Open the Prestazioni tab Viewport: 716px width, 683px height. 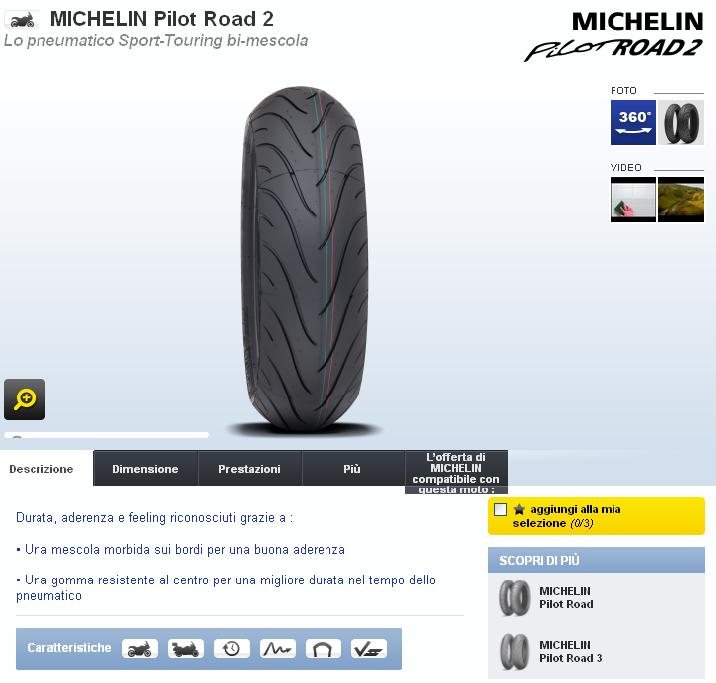coord(249,468)
